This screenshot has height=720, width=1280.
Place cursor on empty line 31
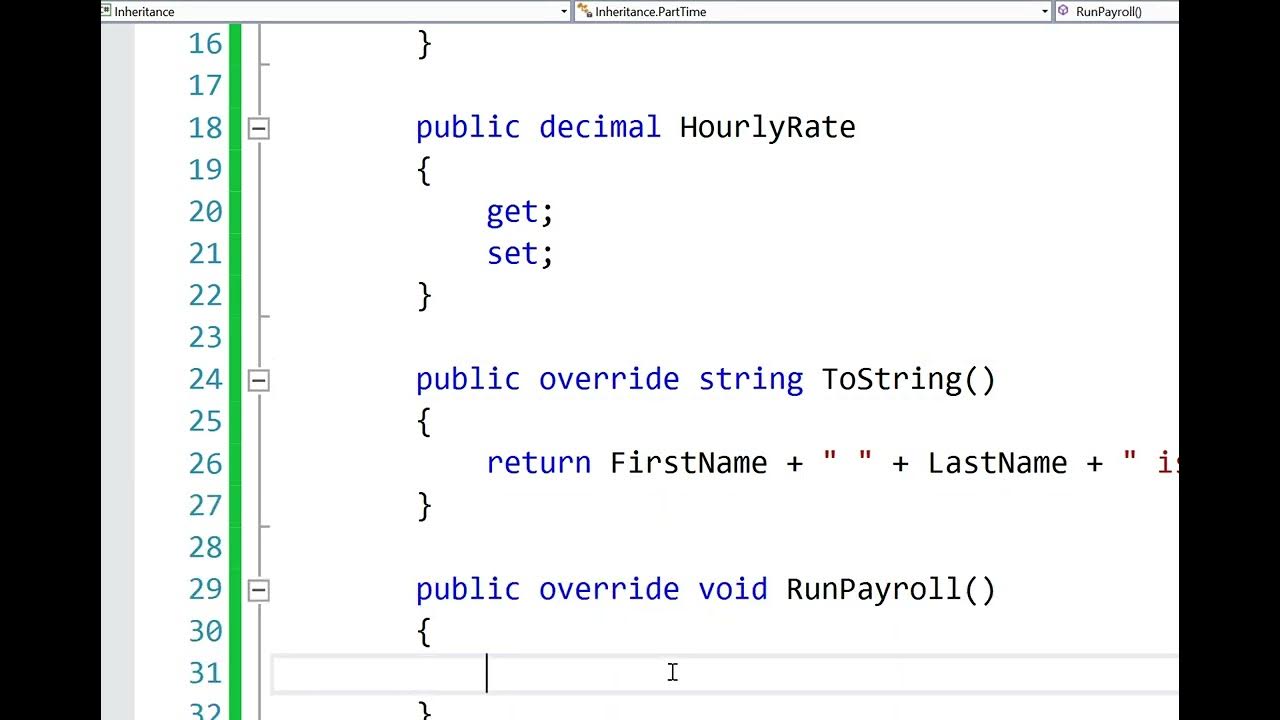click(725, 673)
